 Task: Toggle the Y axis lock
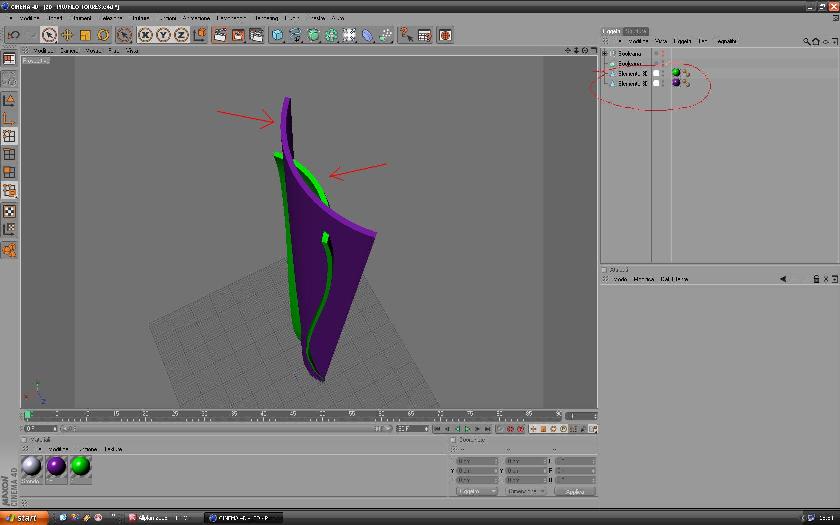pos(163,35)
